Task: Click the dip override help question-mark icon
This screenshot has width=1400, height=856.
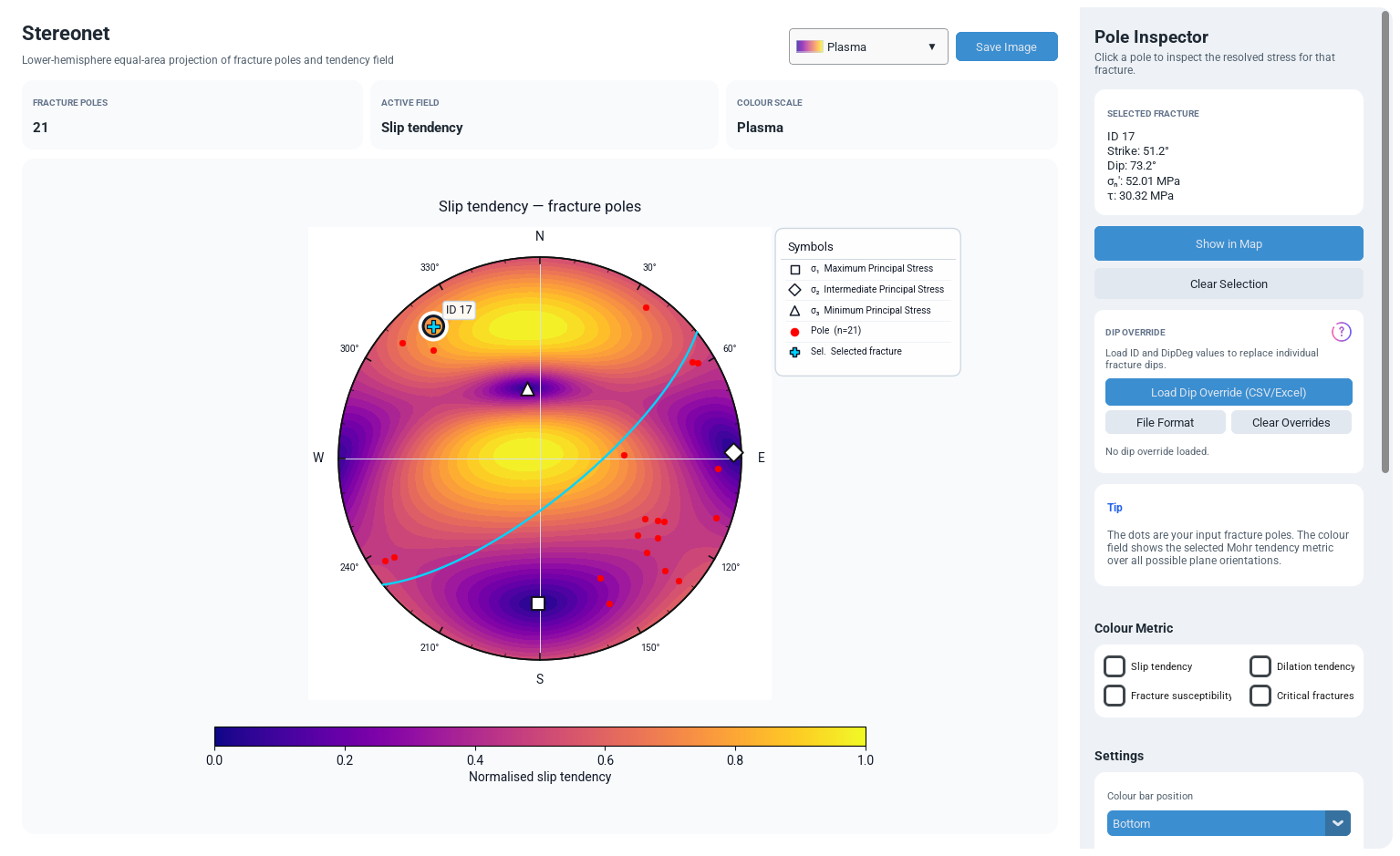Action: (x=1341, y=332)
